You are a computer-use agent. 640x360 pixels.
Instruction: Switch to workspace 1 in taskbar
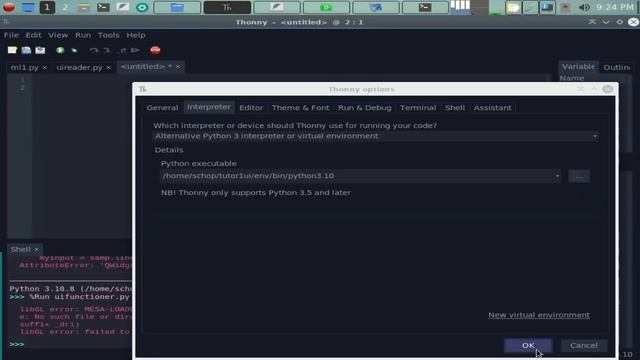(47, 7)
